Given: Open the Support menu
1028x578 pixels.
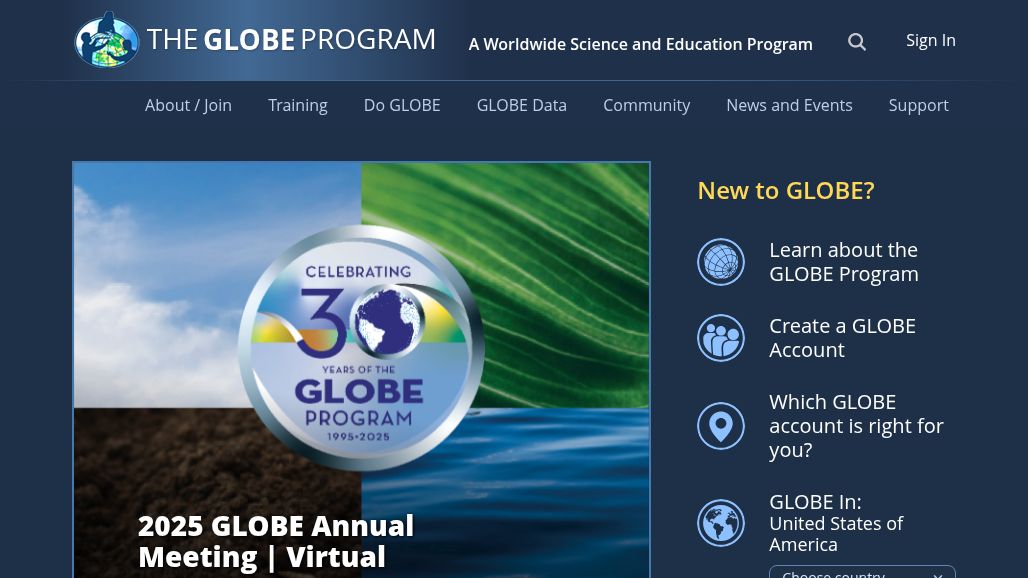Looking at the screenshot, I should [919, 105].
